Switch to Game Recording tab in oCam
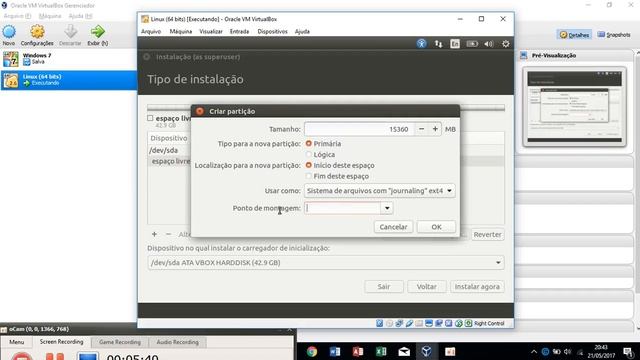Screen dimensions: 640x360 tap(120, 342)
